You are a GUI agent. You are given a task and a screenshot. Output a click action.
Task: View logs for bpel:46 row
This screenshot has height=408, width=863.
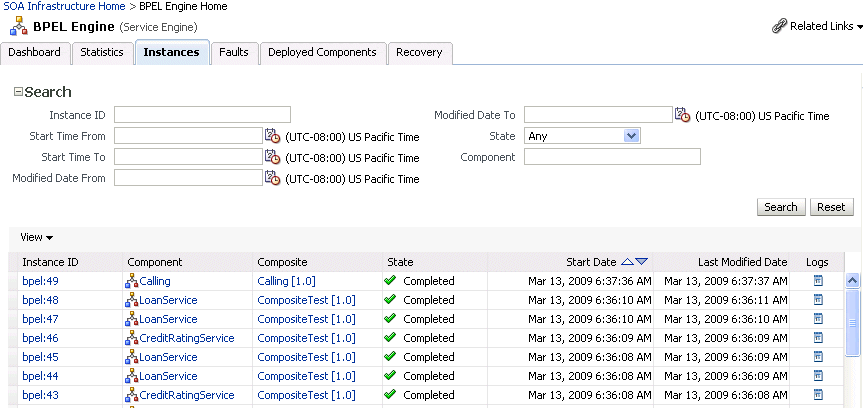(818, 338)
